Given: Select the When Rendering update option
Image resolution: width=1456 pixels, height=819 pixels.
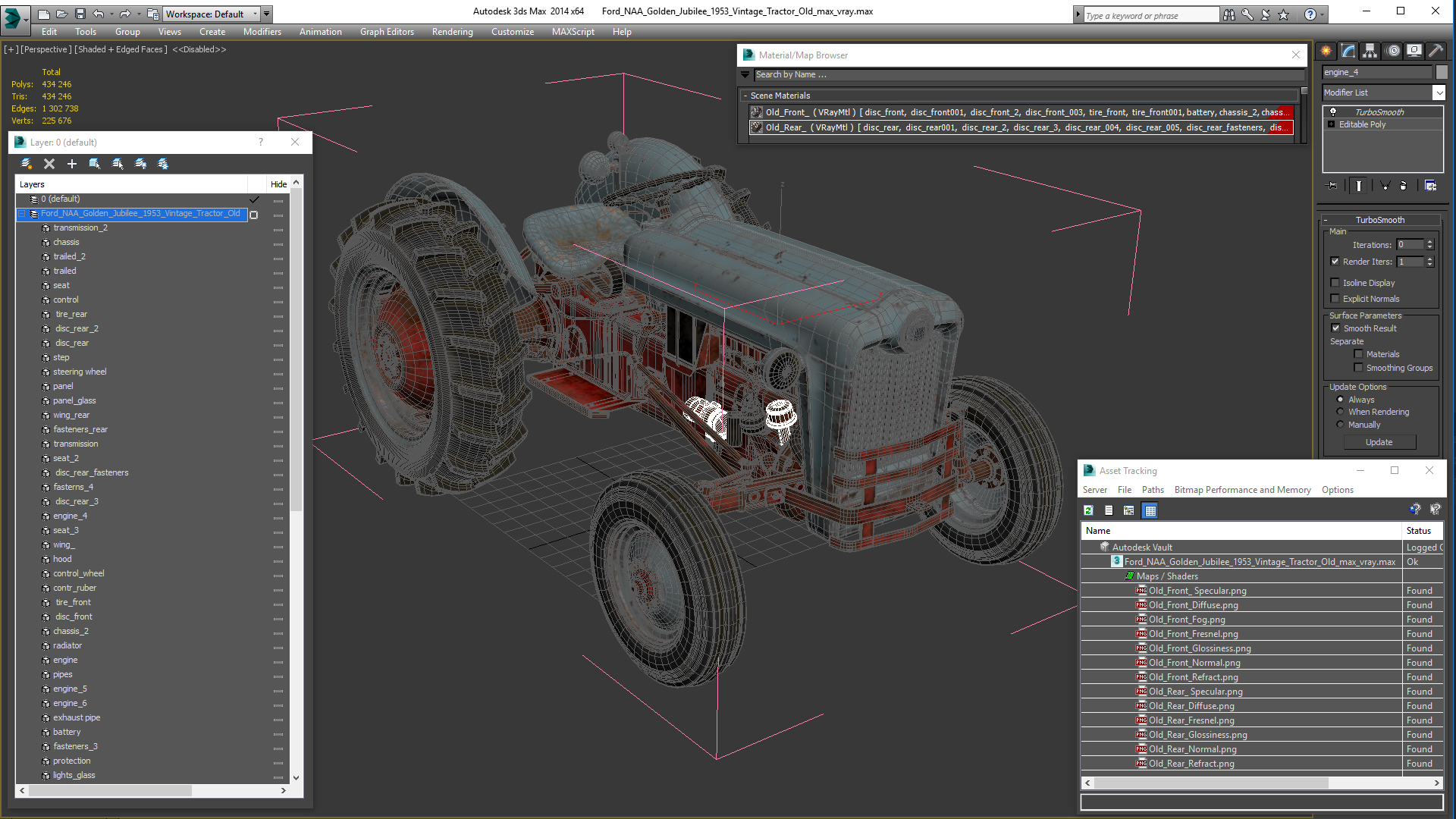Looking at the screenshot, I should tap(1341, 412).
